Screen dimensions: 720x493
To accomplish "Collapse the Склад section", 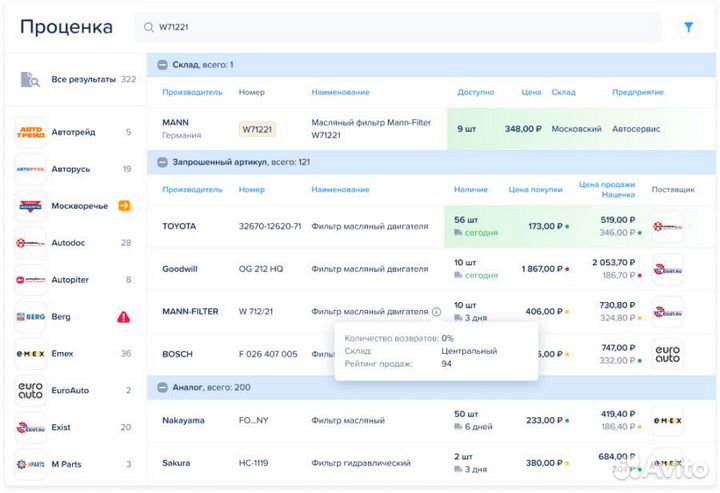I will [x=162, y=65].
